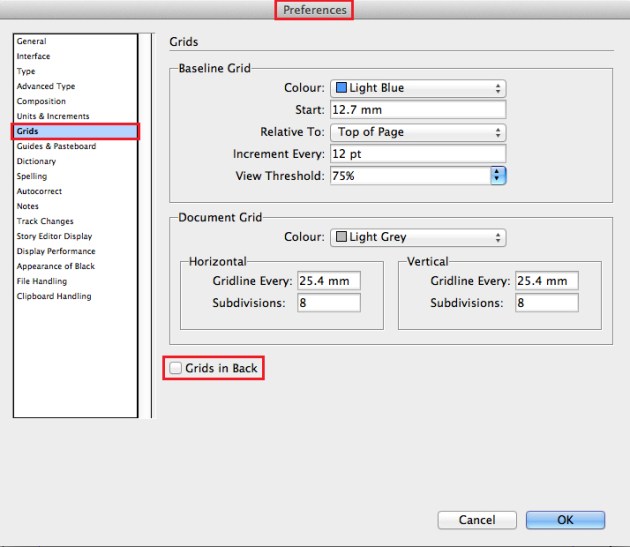Image resolution: width=630 pixels, height=547 pixels.
Task: Open the Baseline Grid Colour dropdown
Action: (417, 88)
